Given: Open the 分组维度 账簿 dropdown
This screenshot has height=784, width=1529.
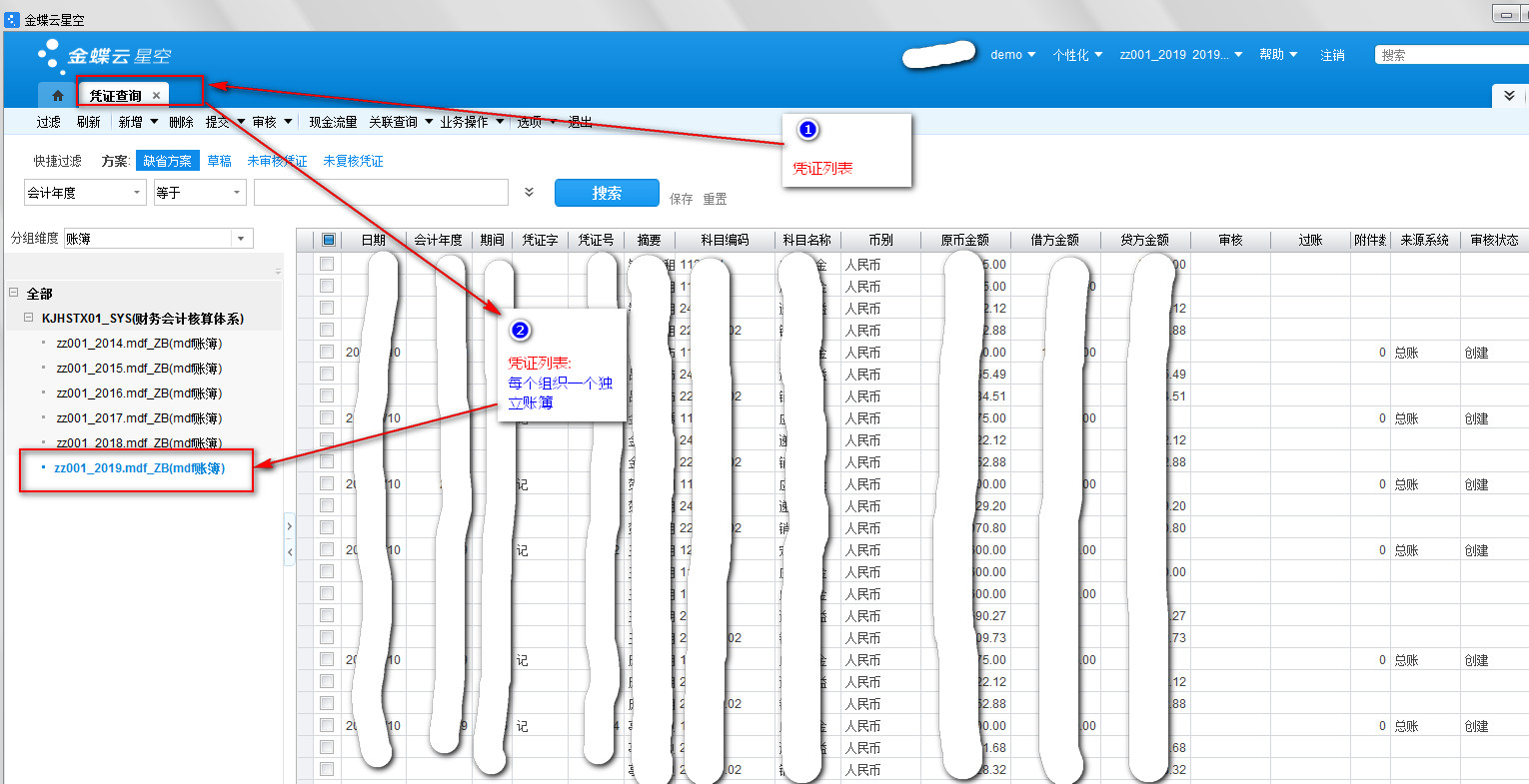Looking at the screenshot, I should coord(241,239).
